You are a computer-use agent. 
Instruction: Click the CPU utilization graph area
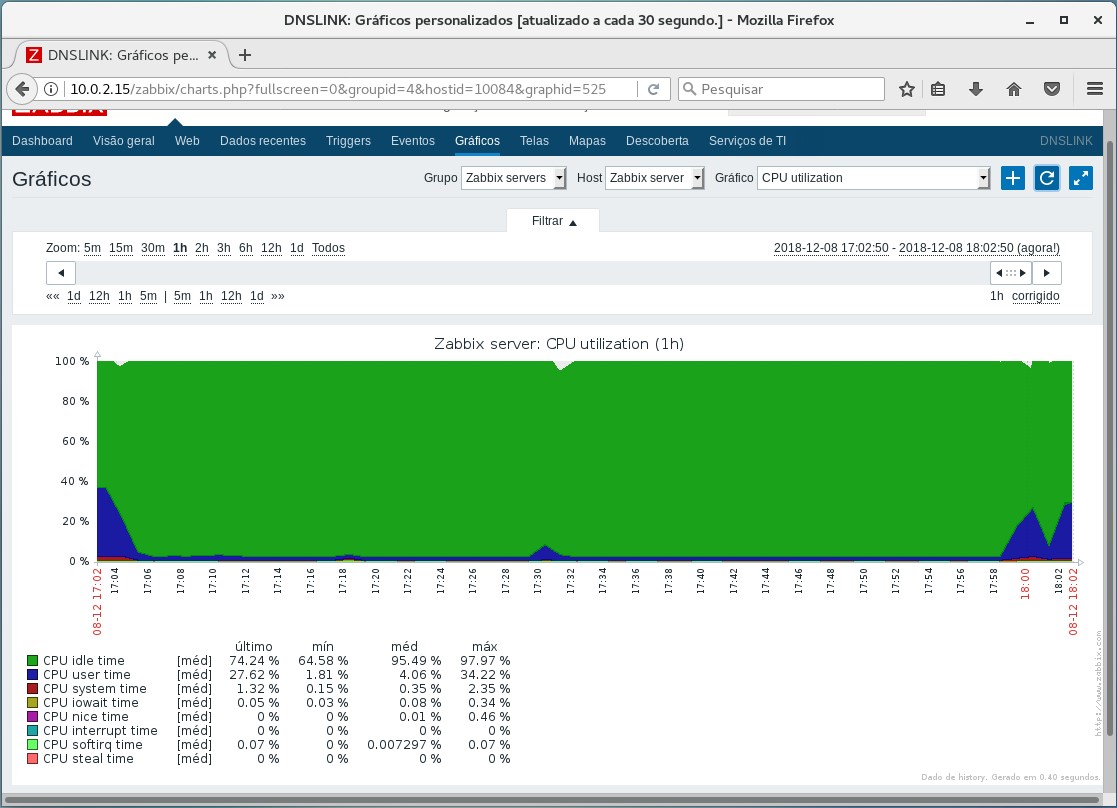click(584, 461)
